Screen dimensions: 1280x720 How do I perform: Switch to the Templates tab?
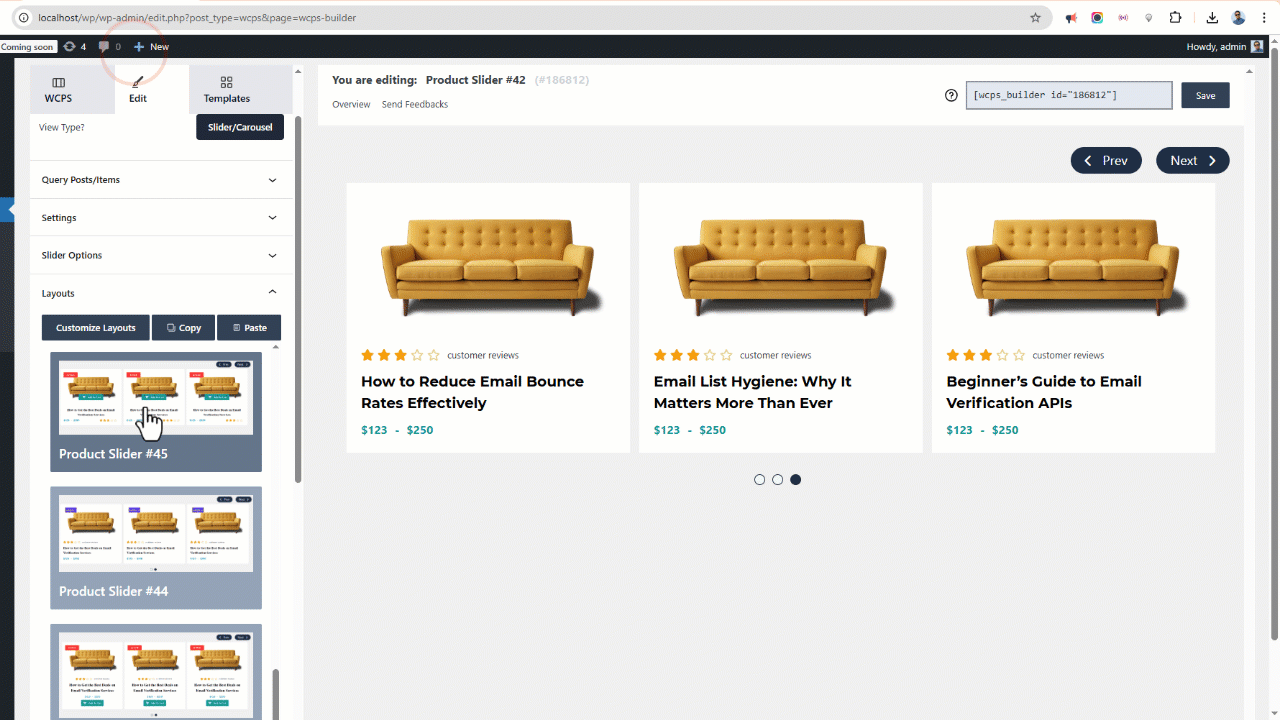coord(227,90)
